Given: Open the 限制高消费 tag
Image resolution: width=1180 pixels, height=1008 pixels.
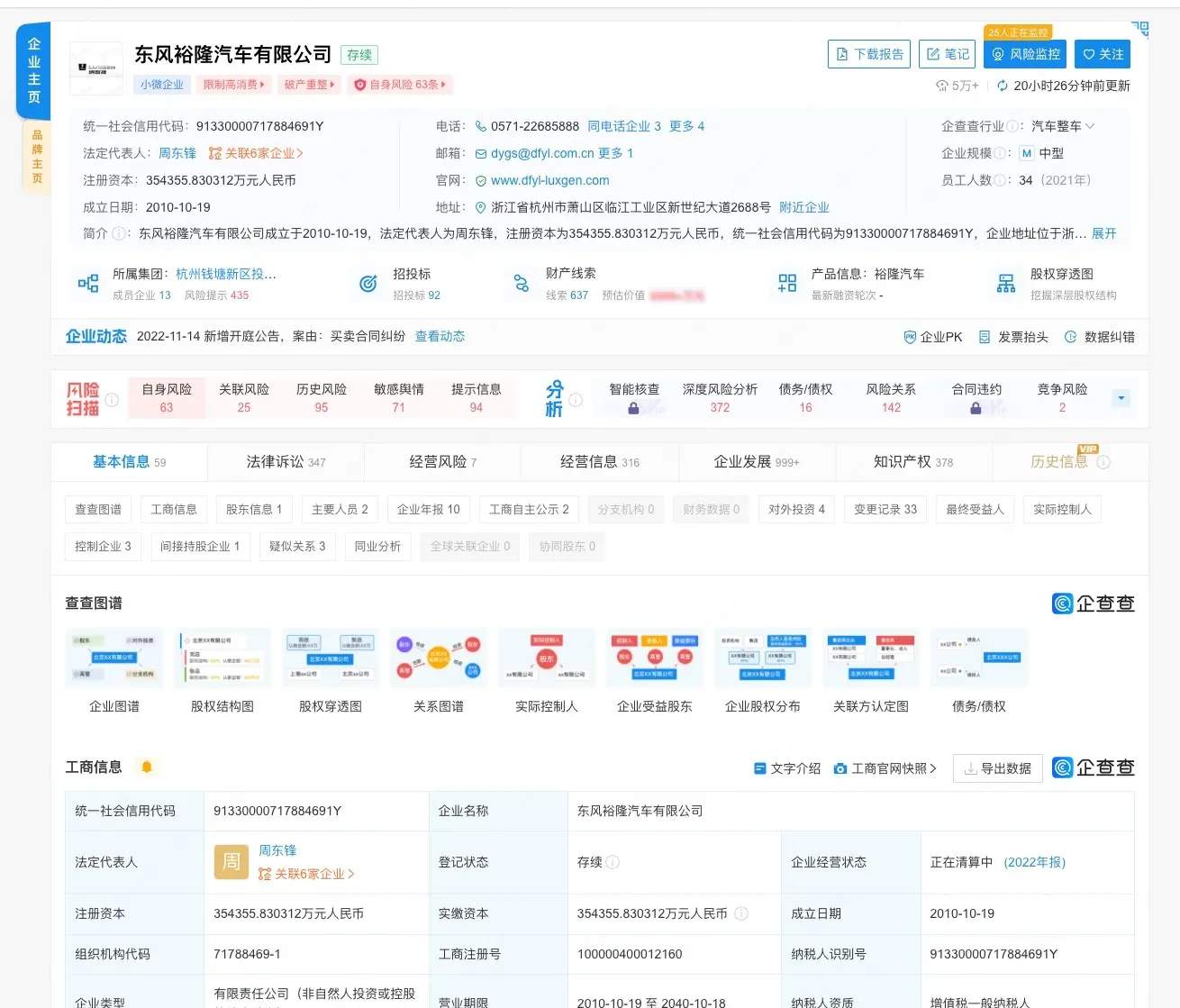Looking at the screenshot, I should coord(234,85).
